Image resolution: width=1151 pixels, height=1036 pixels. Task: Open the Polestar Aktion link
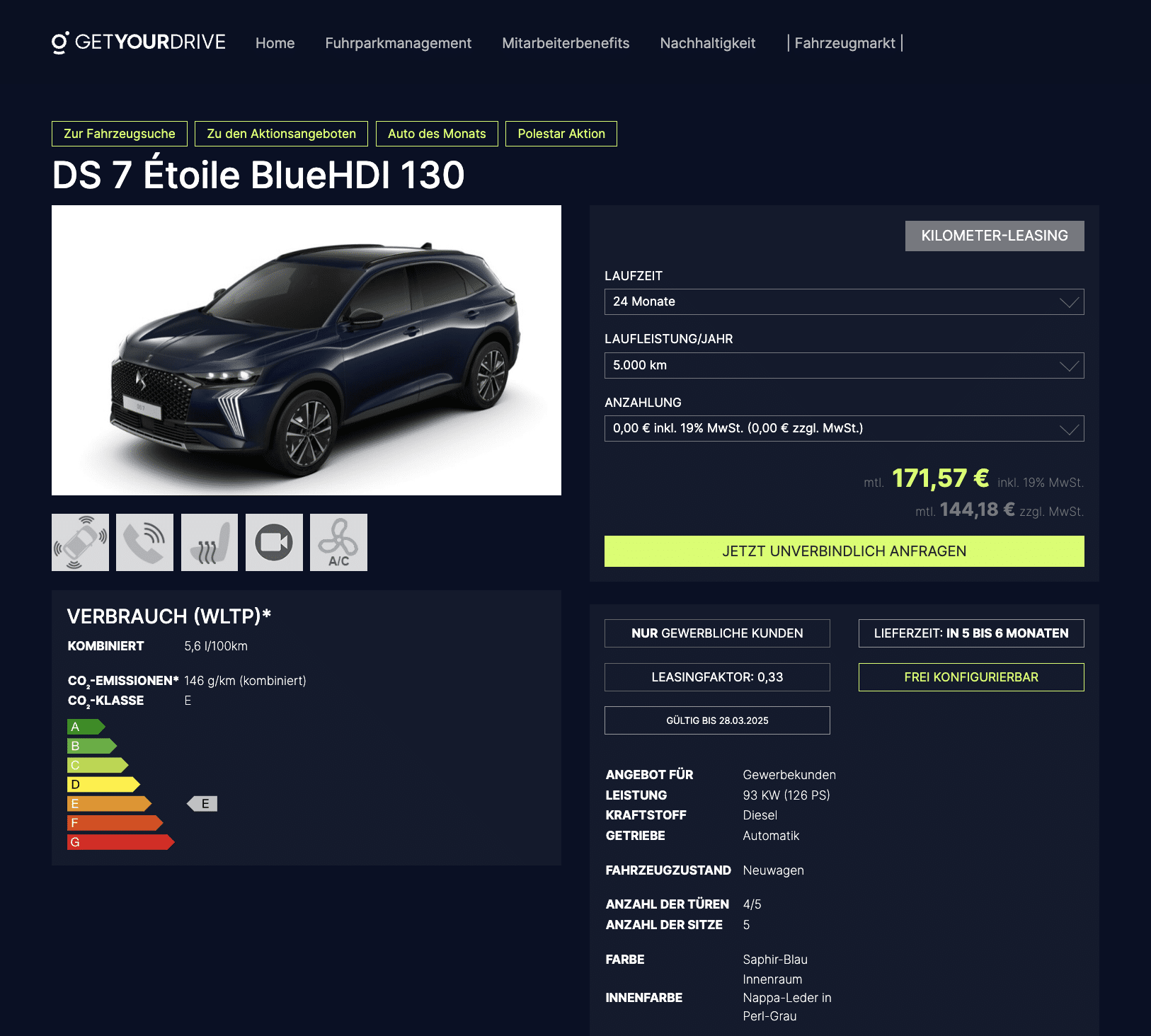pyautogui.click(x=561, y=134)
